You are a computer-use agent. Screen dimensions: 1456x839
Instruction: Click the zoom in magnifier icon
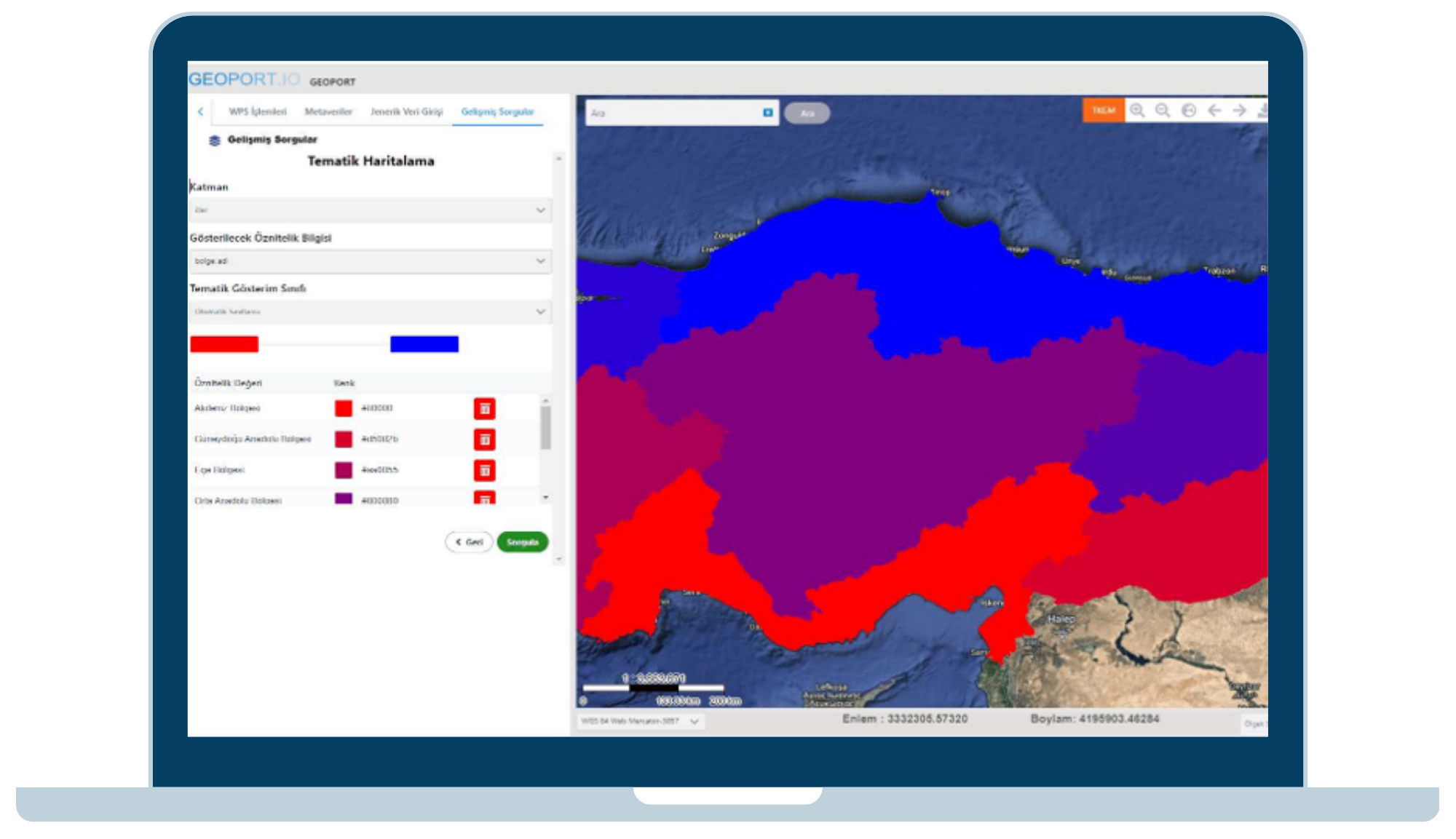click(x=1136, y=111)
